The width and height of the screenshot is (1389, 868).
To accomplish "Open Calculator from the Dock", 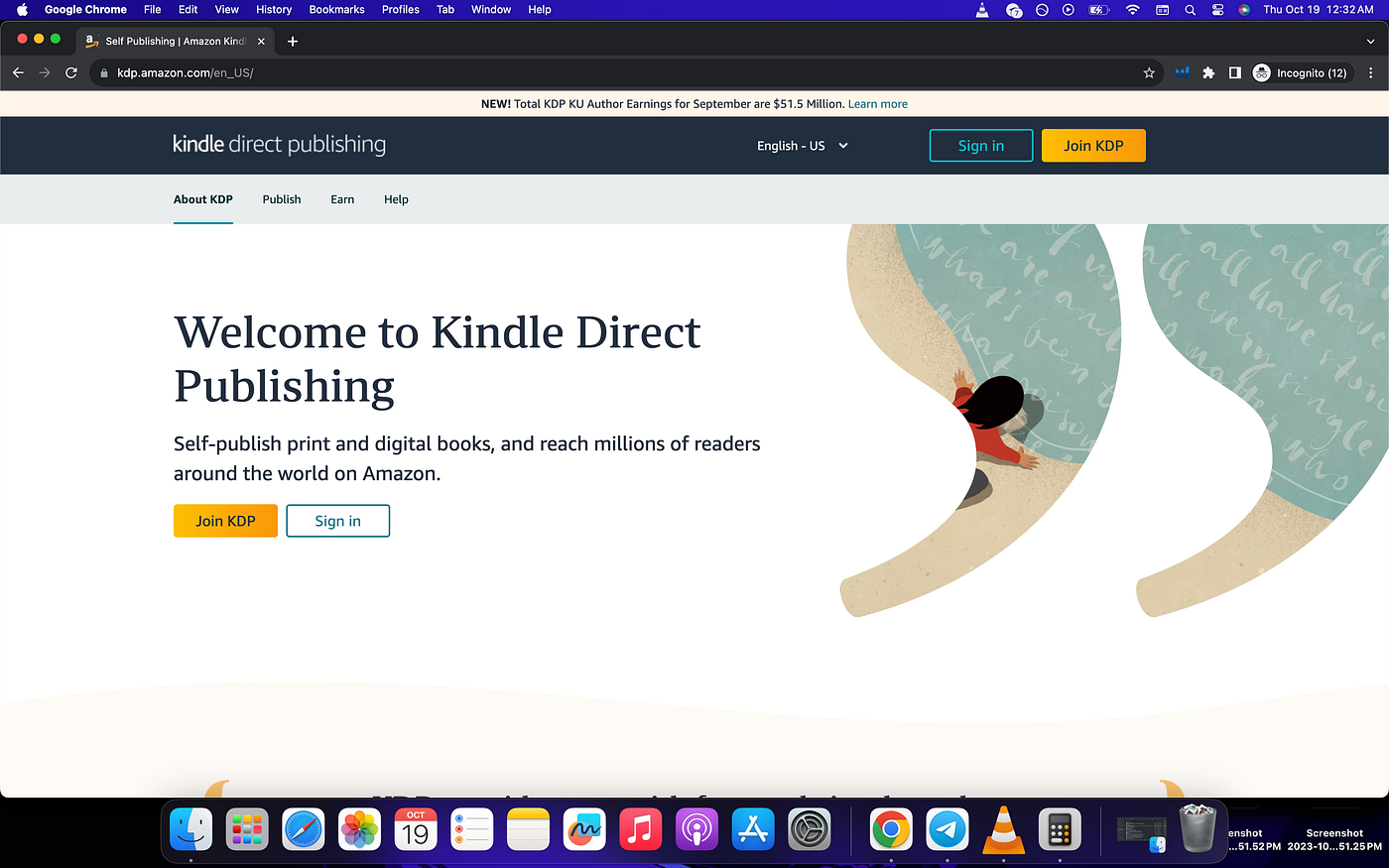I will [1060, 829].
